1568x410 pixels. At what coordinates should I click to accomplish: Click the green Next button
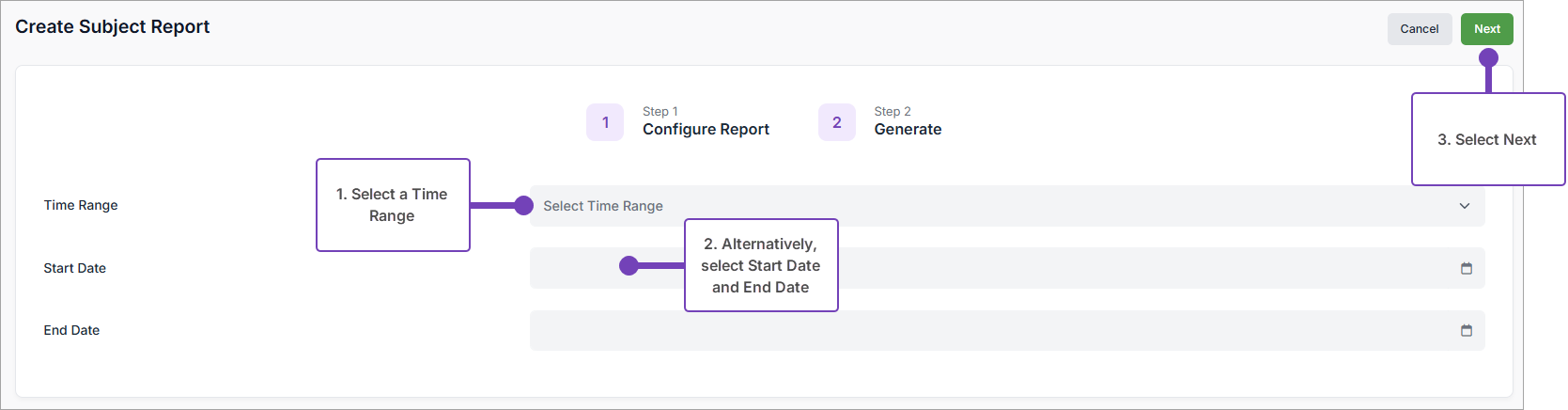[1486, 29]
